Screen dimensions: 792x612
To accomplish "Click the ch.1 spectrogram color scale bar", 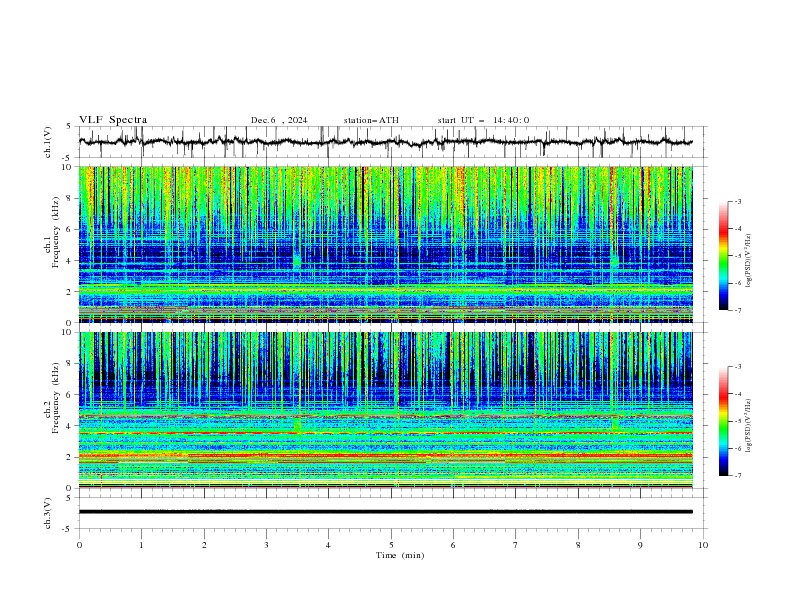I will 723,256.
